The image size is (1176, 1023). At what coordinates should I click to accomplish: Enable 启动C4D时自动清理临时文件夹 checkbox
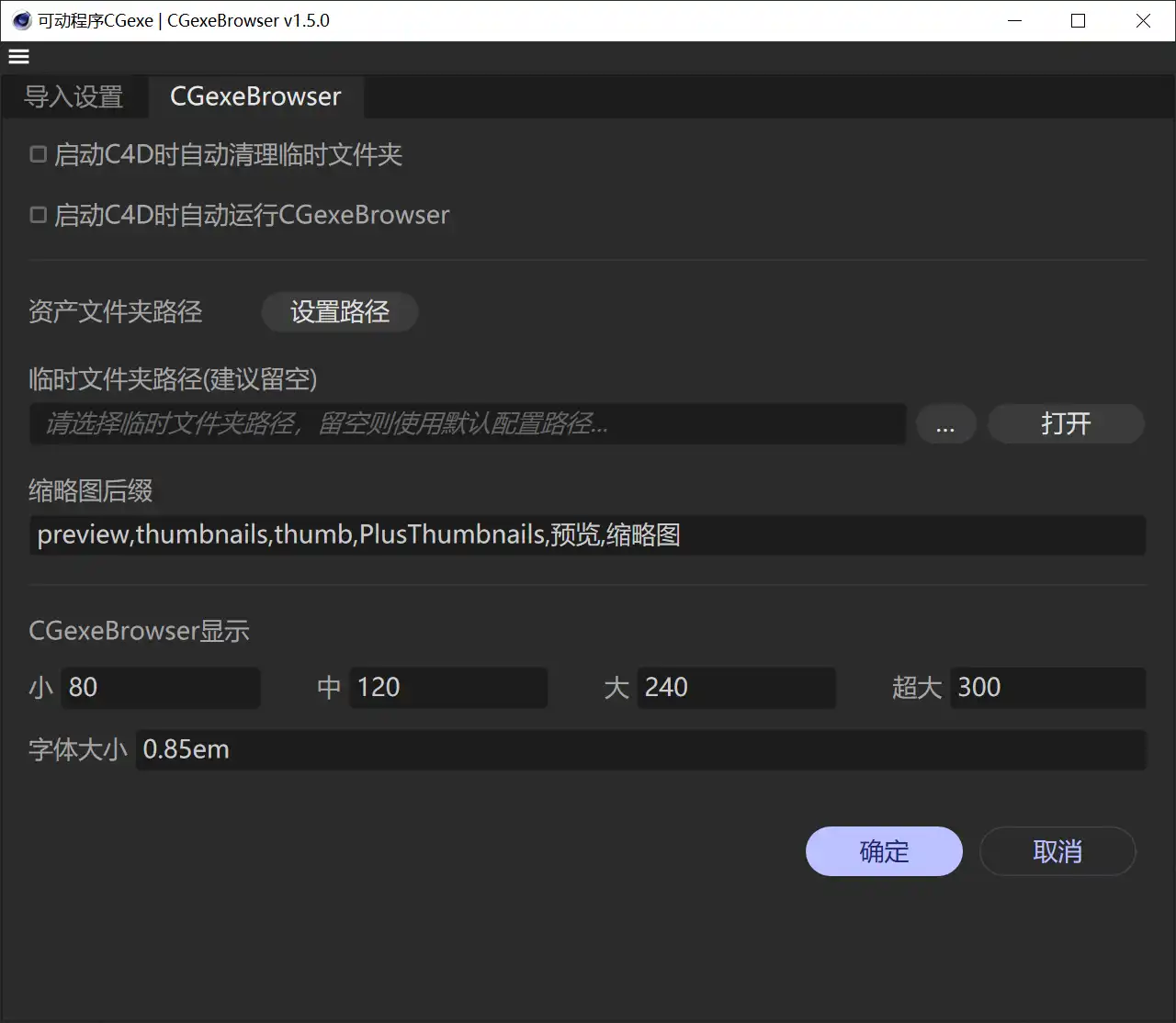tap(39, 154)
